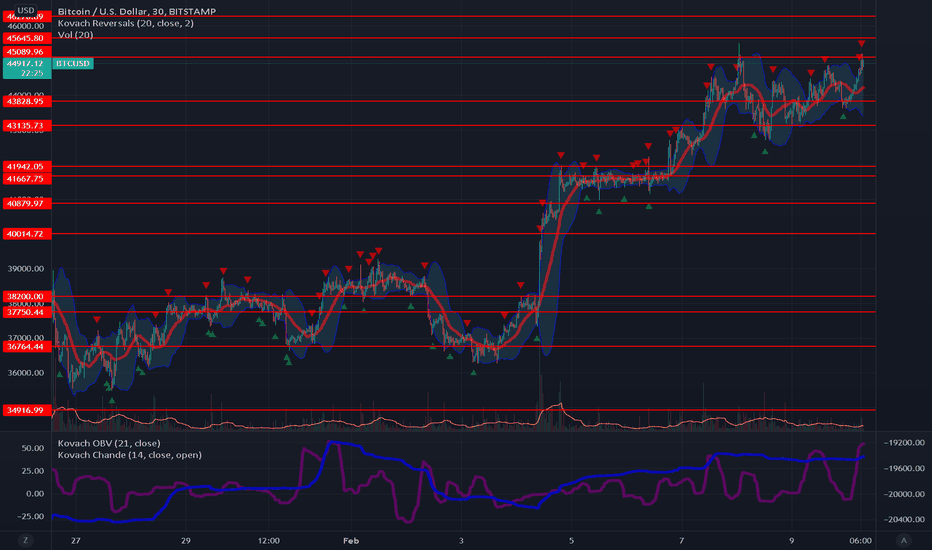Screen dimensions: 932x550
Task: Click the 36000.00 price axis tick
Action: pyautogui.click(x=26, y=373)
